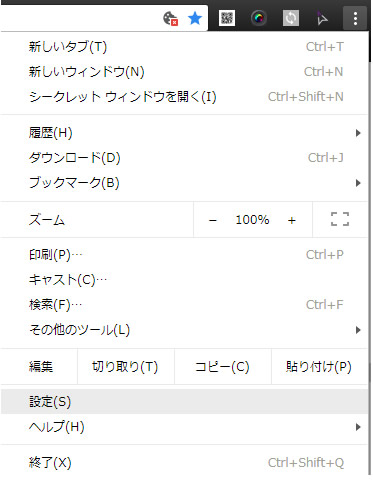Viewport: 373px width, 481px height.
Task: Click the cursor arrow extension icon
Action: [322, 18]
